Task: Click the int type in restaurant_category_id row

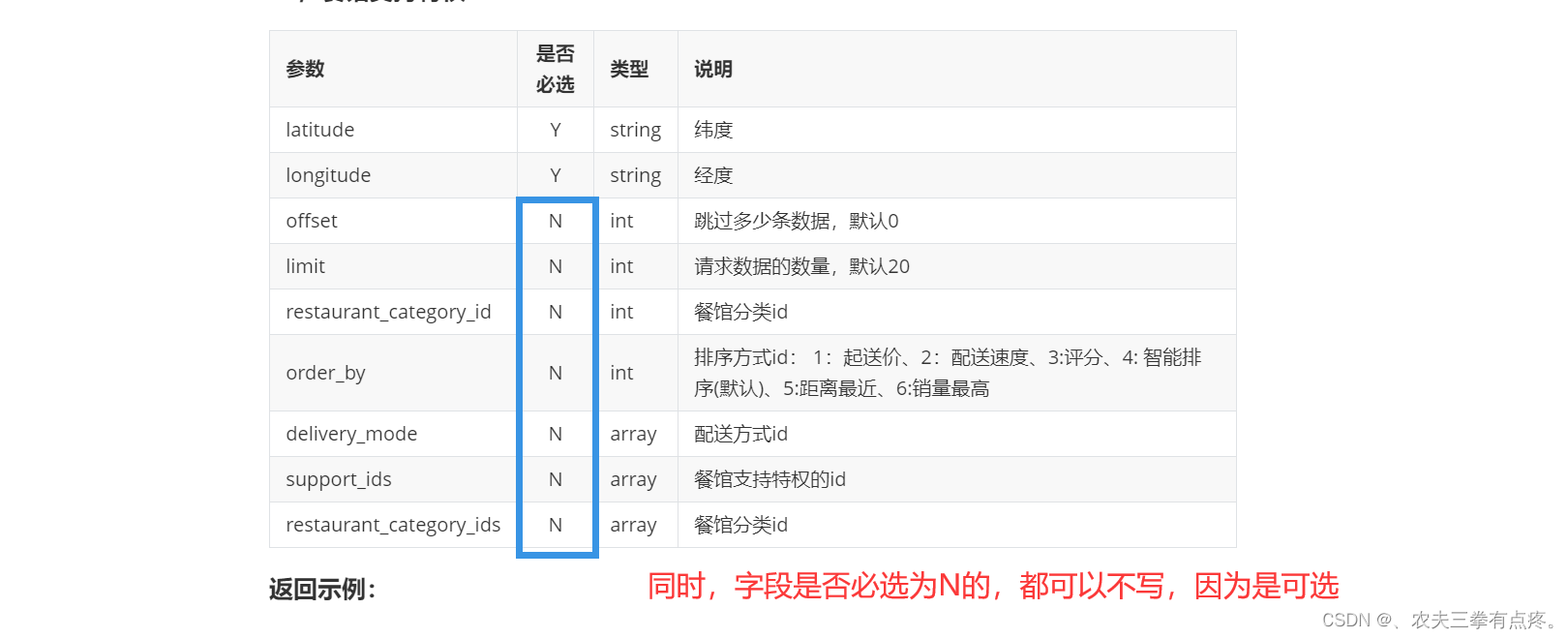Action: (x=621, y=312)
